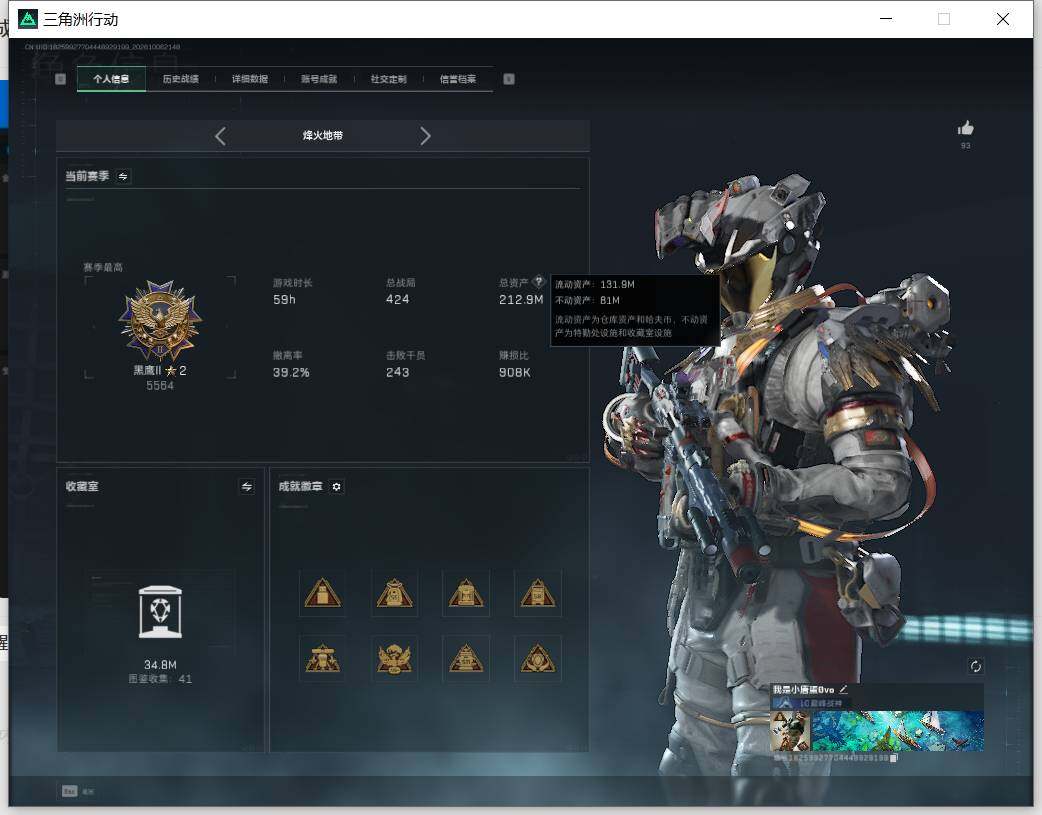
Task: Copy the player ID with copy icon
Action: tap(894, 758)
